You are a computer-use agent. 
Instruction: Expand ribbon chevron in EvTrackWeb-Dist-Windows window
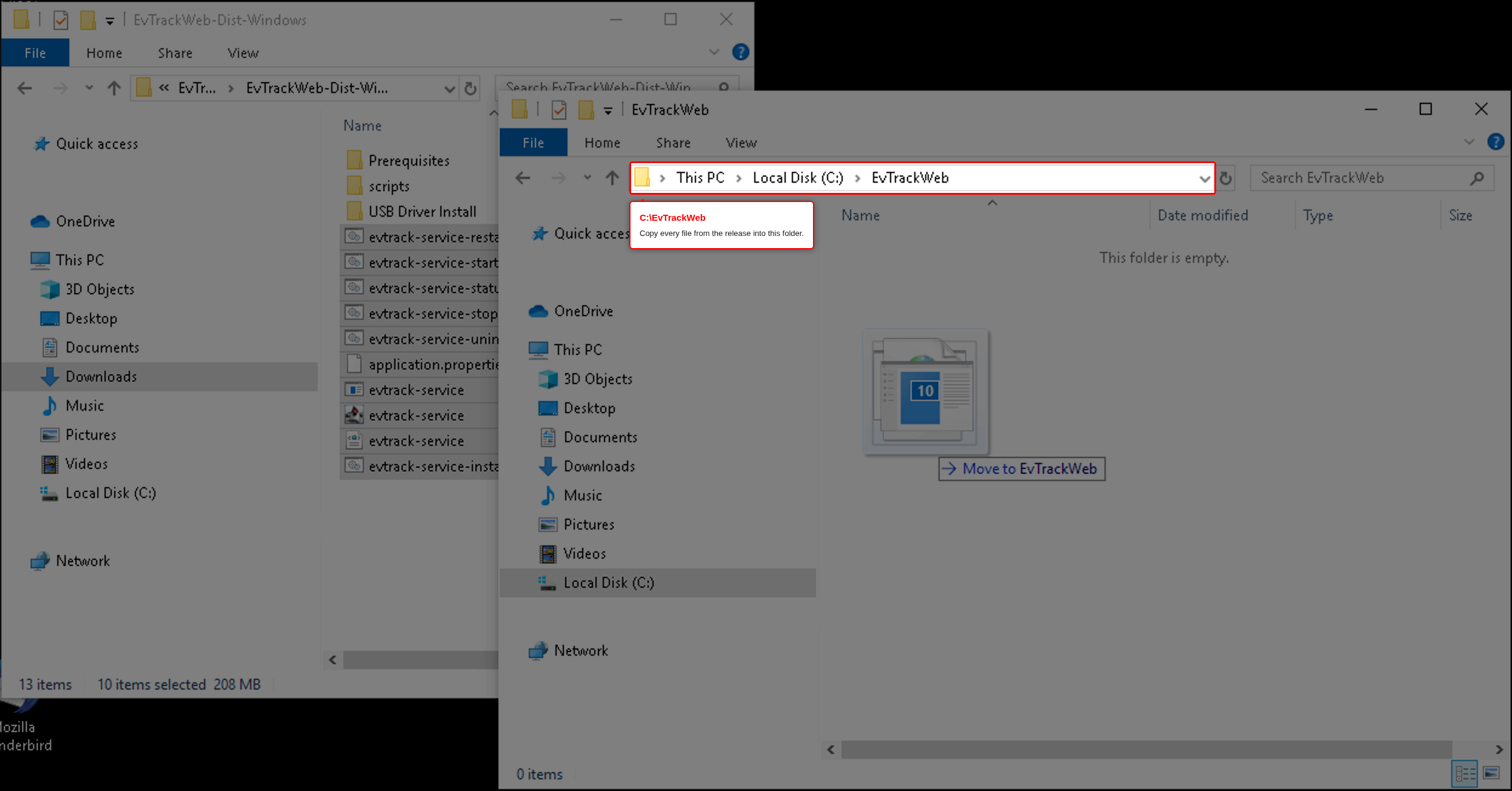click(714, 52)
